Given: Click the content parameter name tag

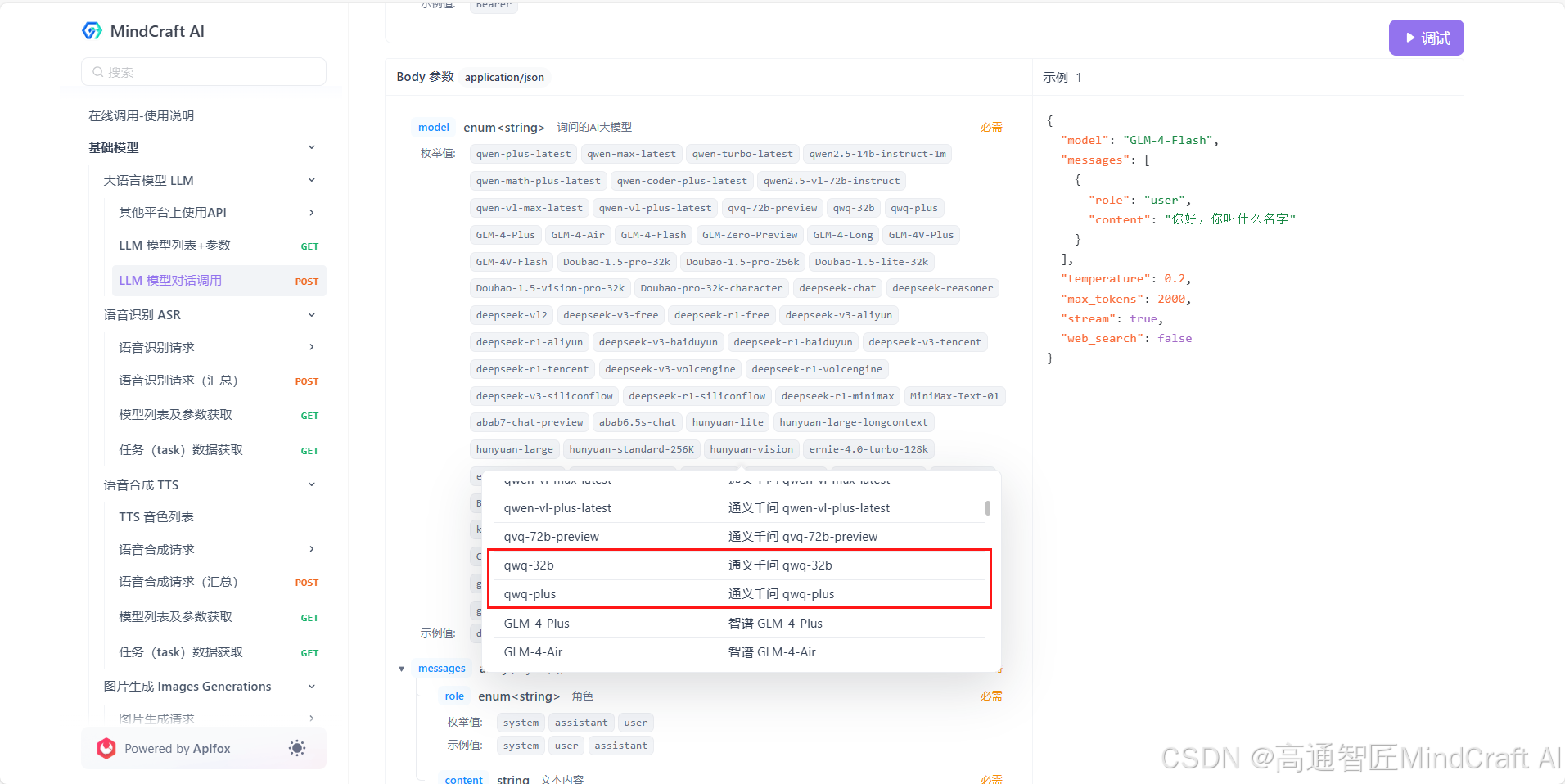Looking at the screenshot, I should point(463,780).
